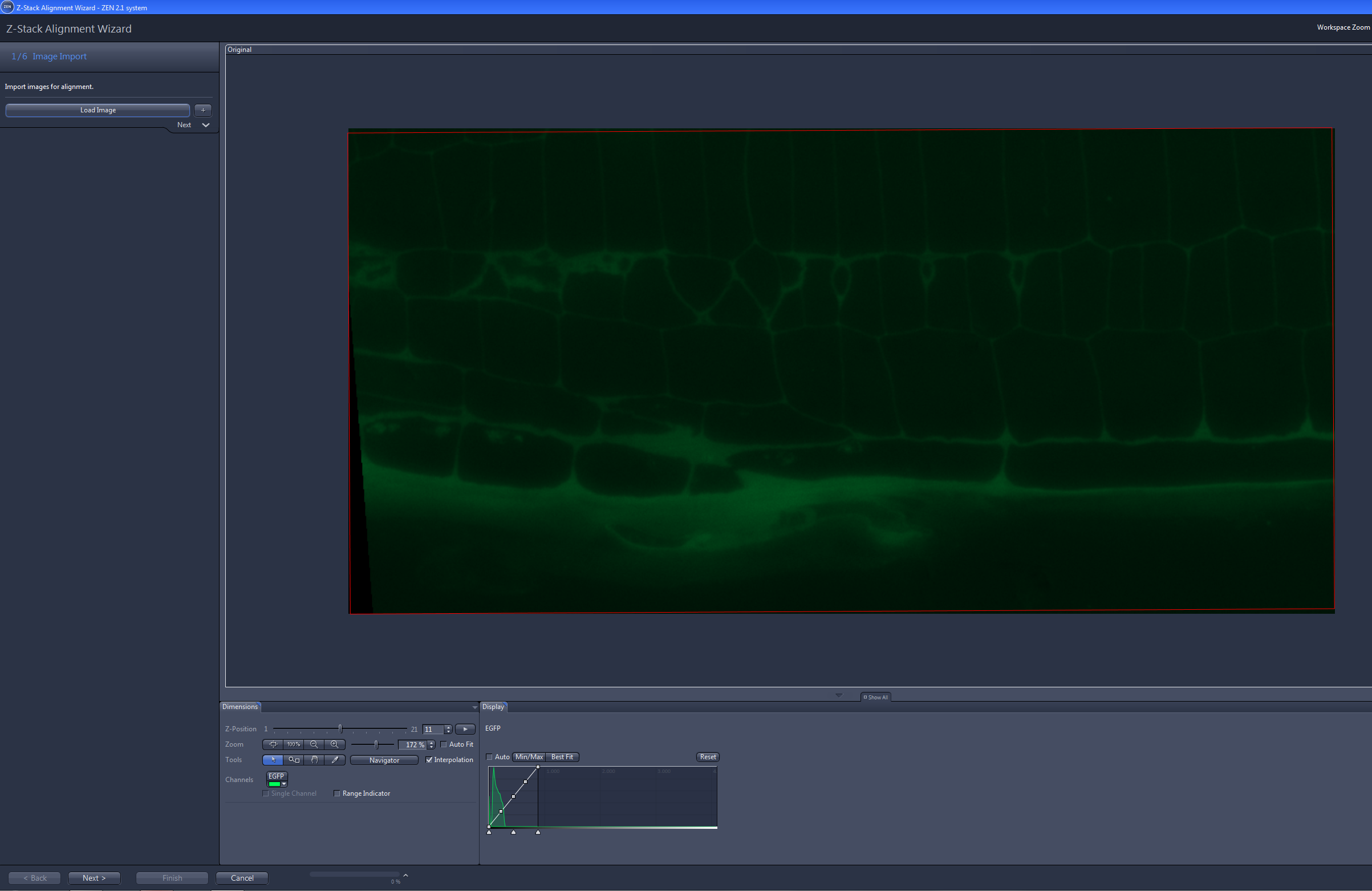
Task: Click the fit-to-view zoom icon
Action: point(274,744)
